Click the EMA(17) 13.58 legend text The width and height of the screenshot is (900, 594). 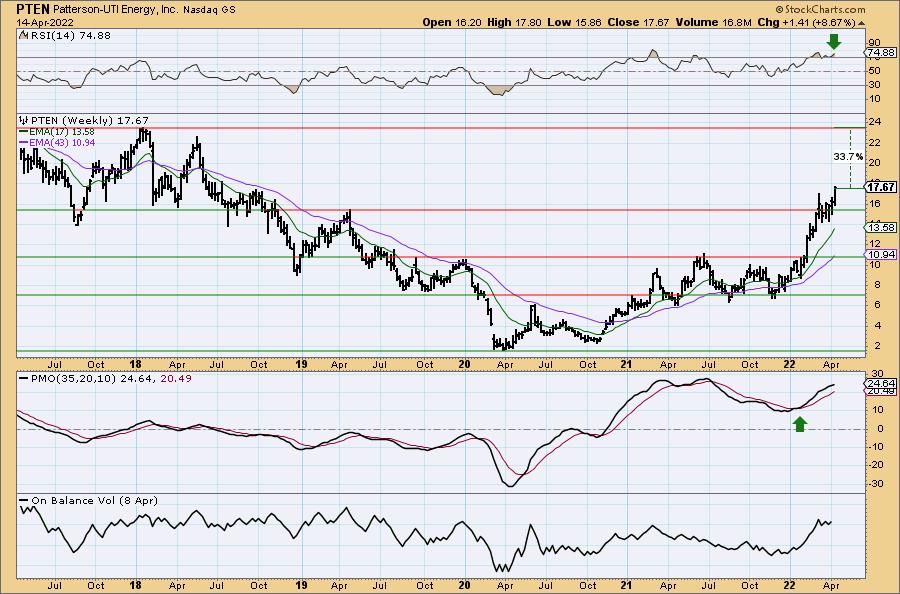pos(61,132)
